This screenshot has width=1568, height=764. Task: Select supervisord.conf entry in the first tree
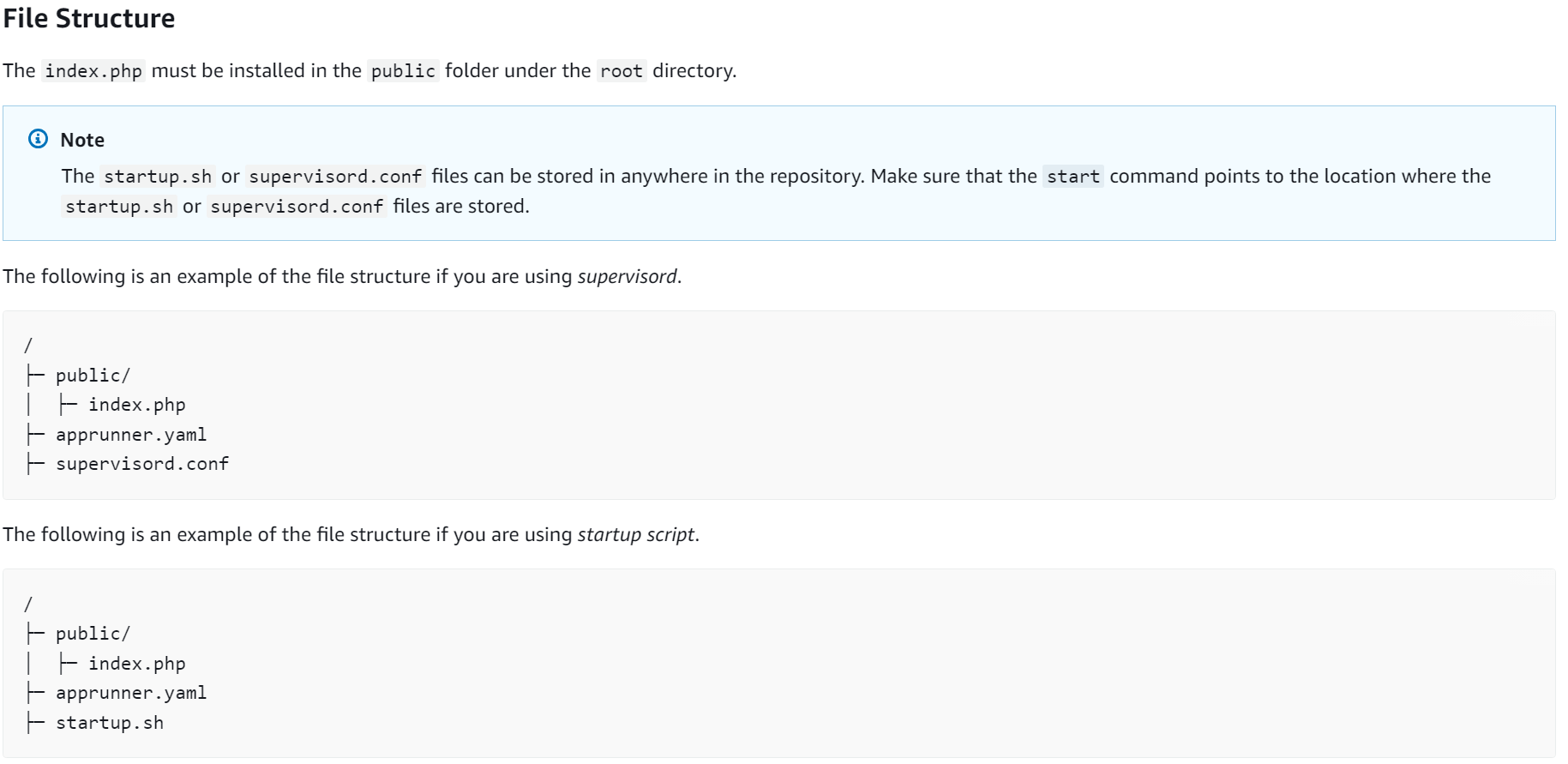click(142, 464)
